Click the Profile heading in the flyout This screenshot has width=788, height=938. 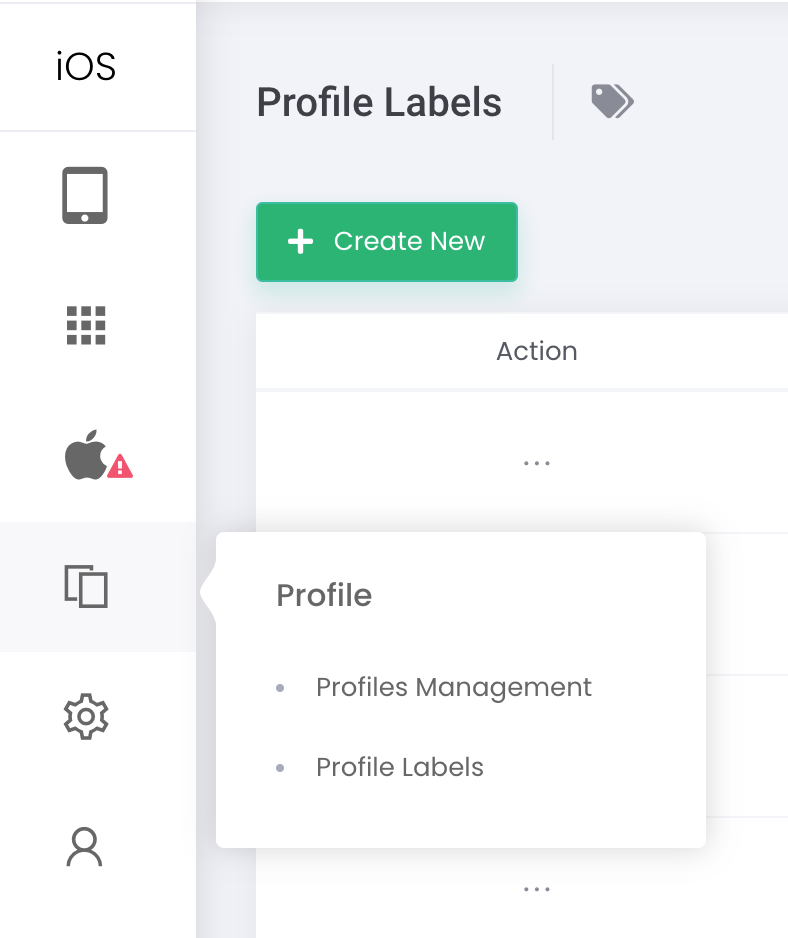(324, 595)
